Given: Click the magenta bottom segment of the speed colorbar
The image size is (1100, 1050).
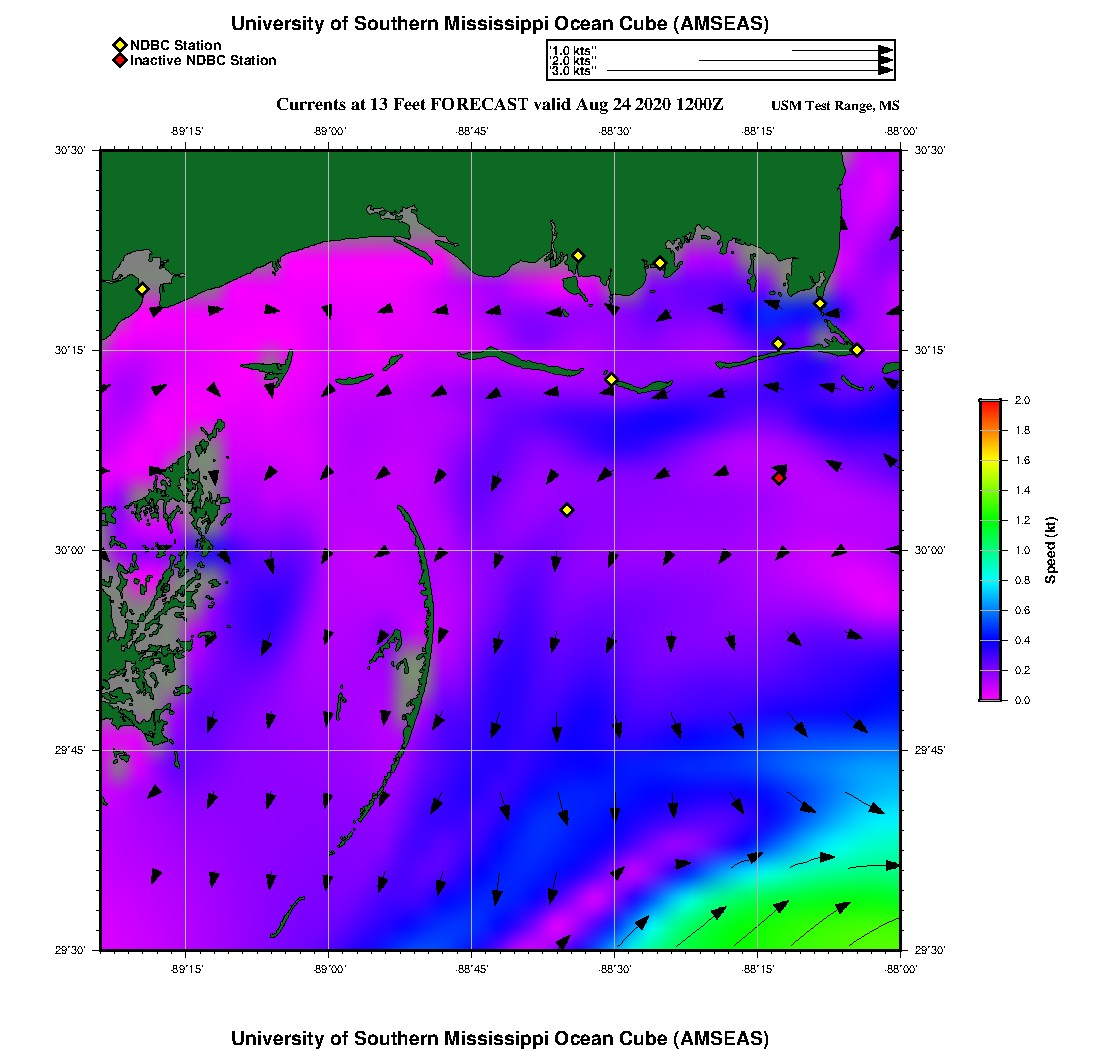Looking at the screenshot, I should coord(991,691).
